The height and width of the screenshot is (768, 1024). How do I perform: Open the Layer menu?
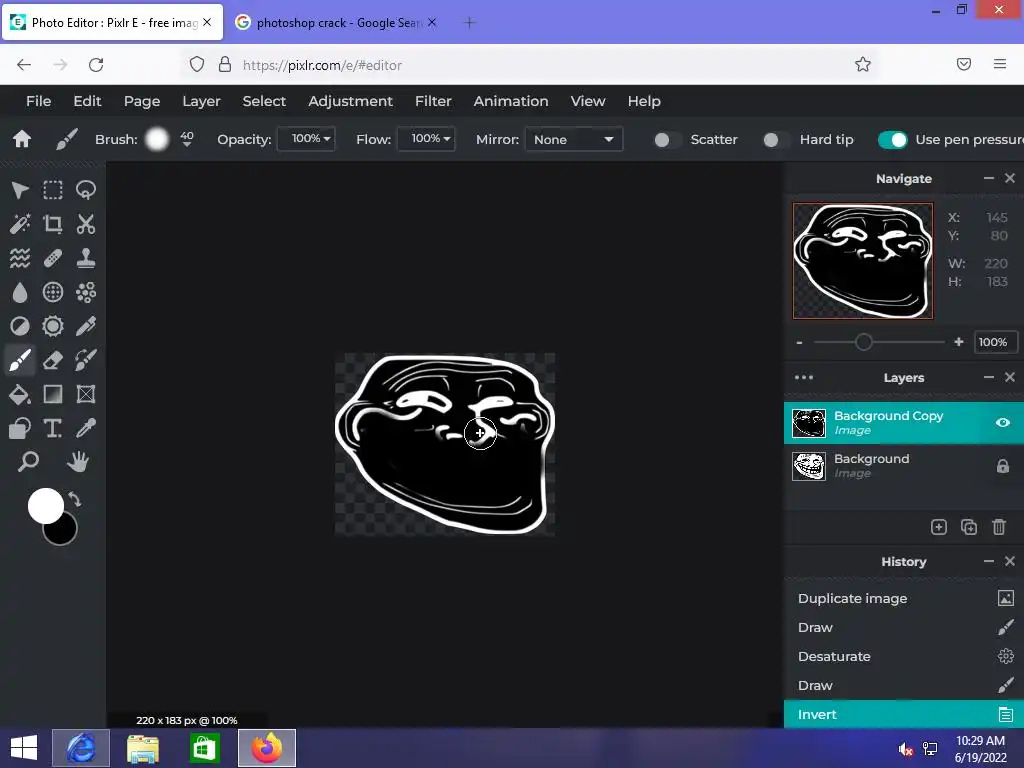[201, 101]
